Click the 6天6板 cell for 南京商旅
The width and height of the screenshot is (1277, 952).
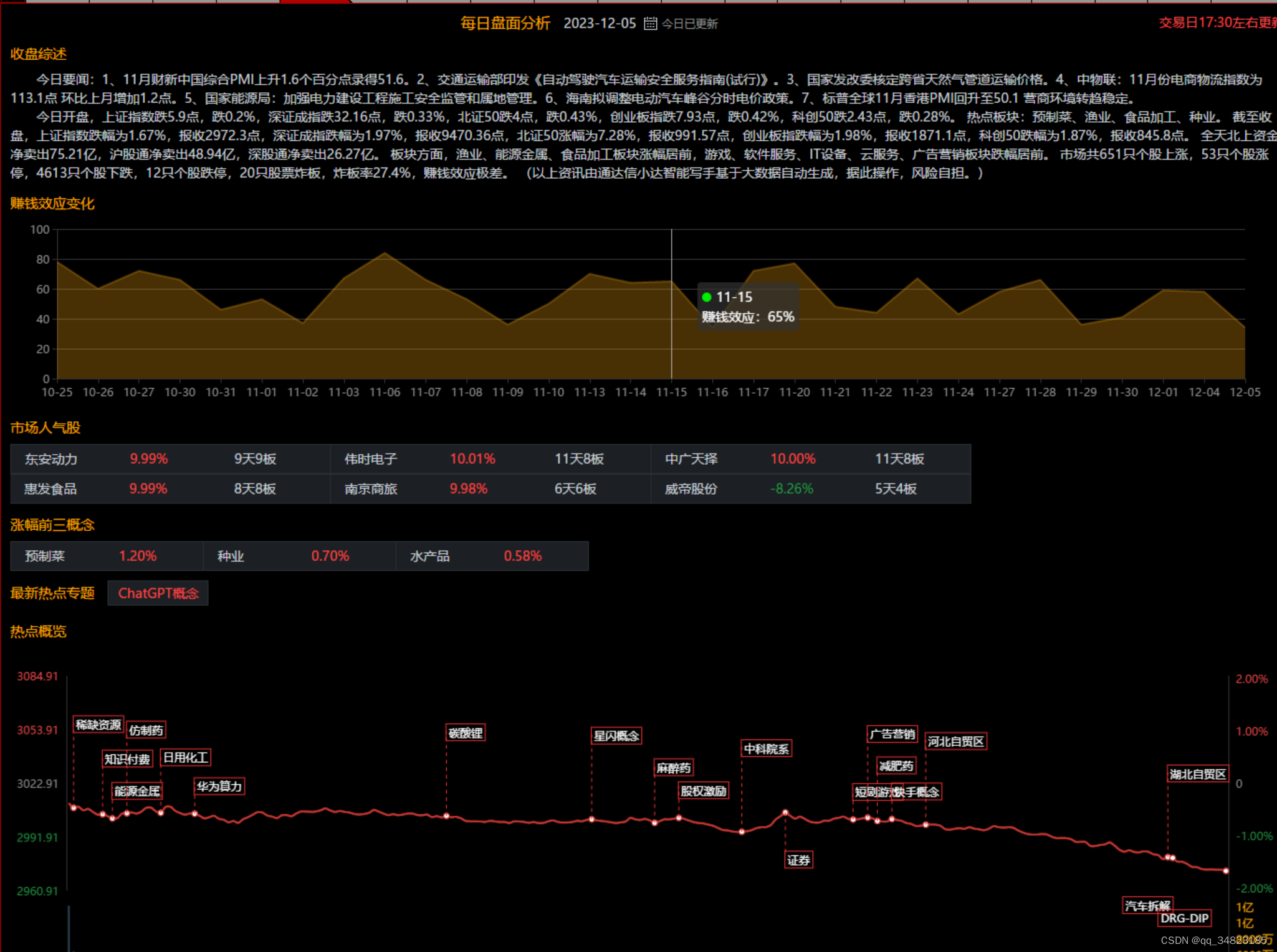[x=575, y=489]
